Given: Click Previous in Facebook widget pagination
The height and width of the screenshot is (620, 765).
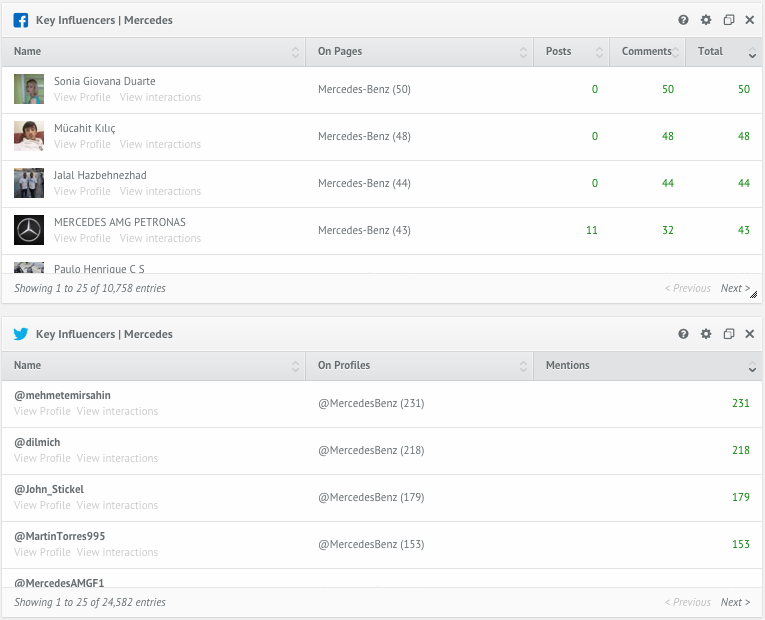Looking at the screenshot, I should point(688,288).
